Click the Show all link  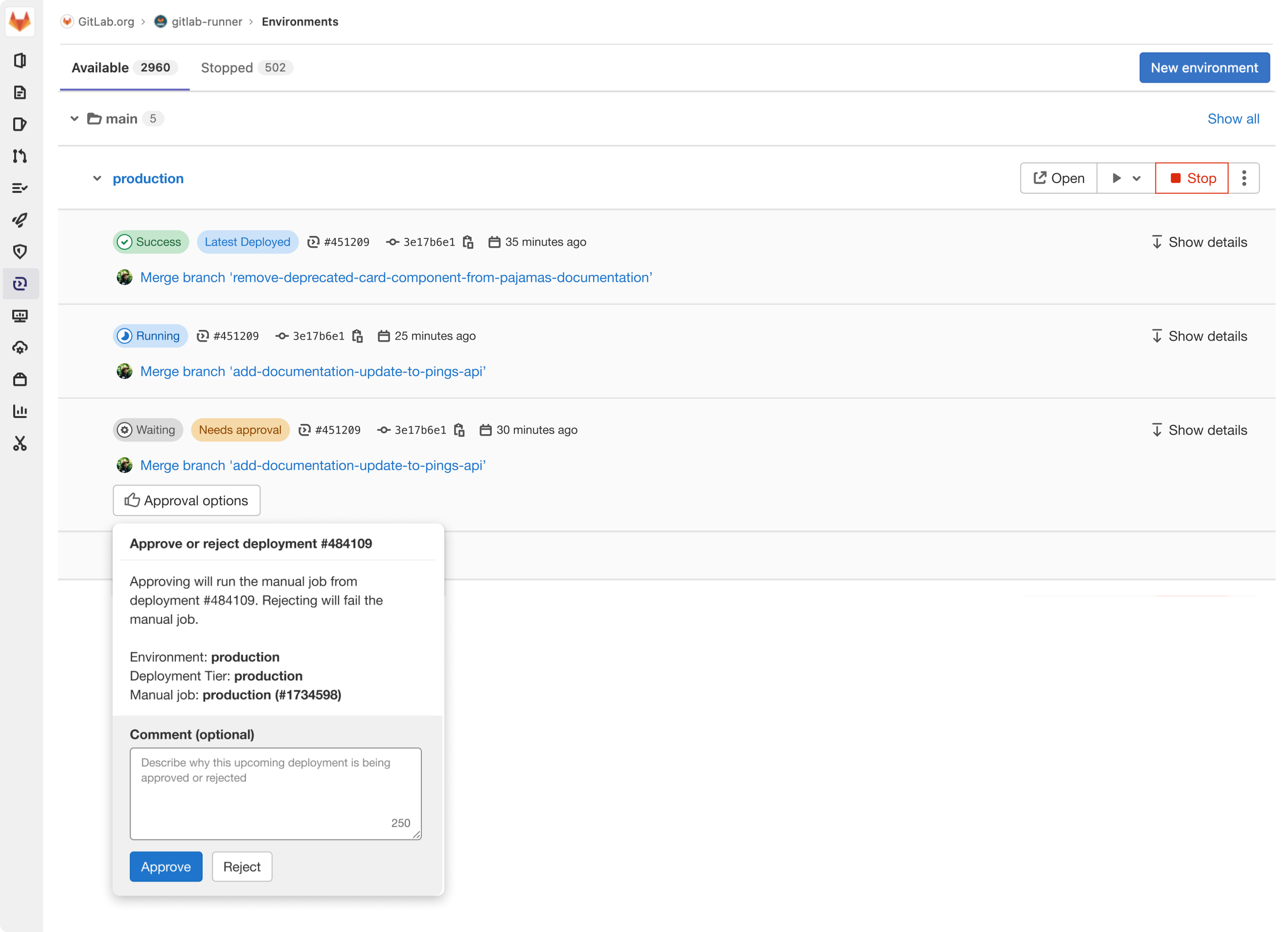(x=1234, y=118)
